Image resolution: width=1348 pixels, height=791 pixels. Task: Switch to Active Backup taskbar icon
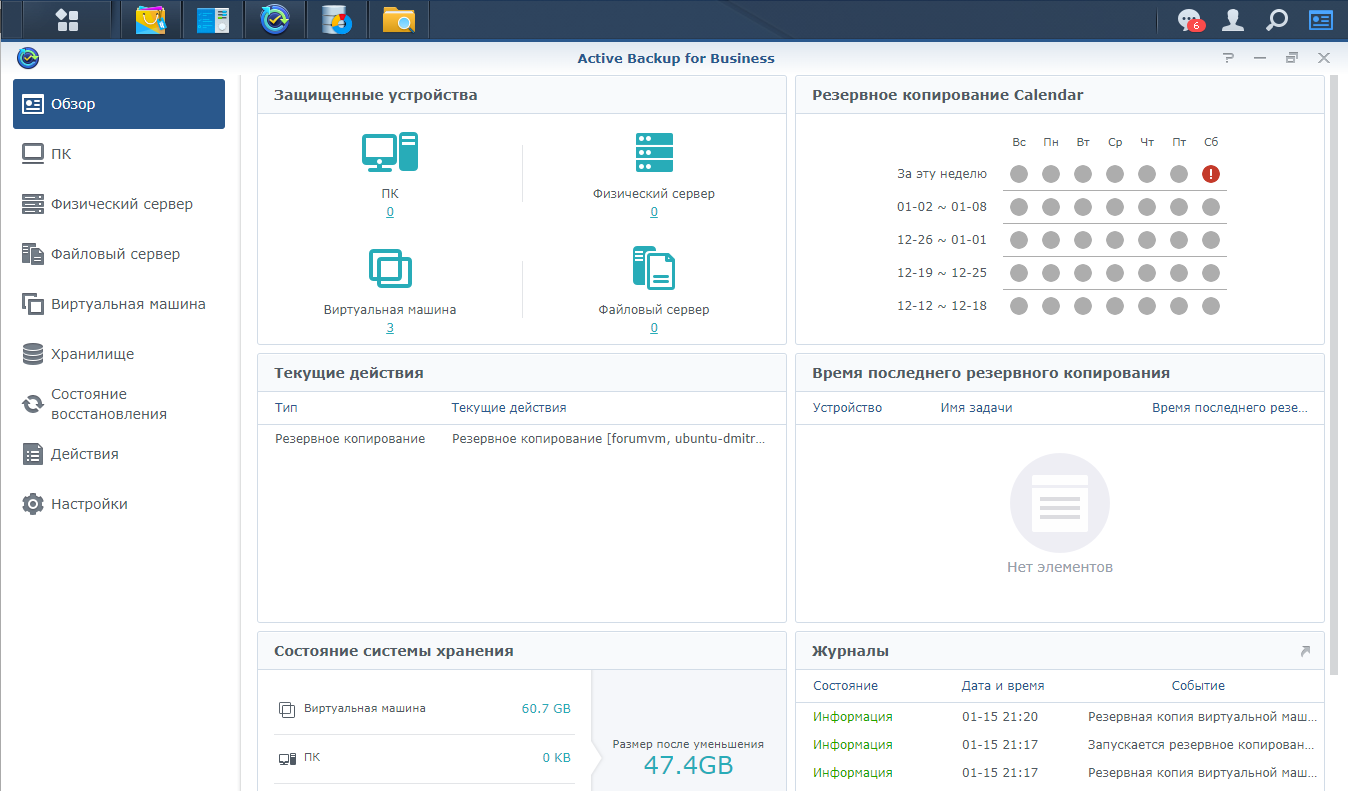275,19
